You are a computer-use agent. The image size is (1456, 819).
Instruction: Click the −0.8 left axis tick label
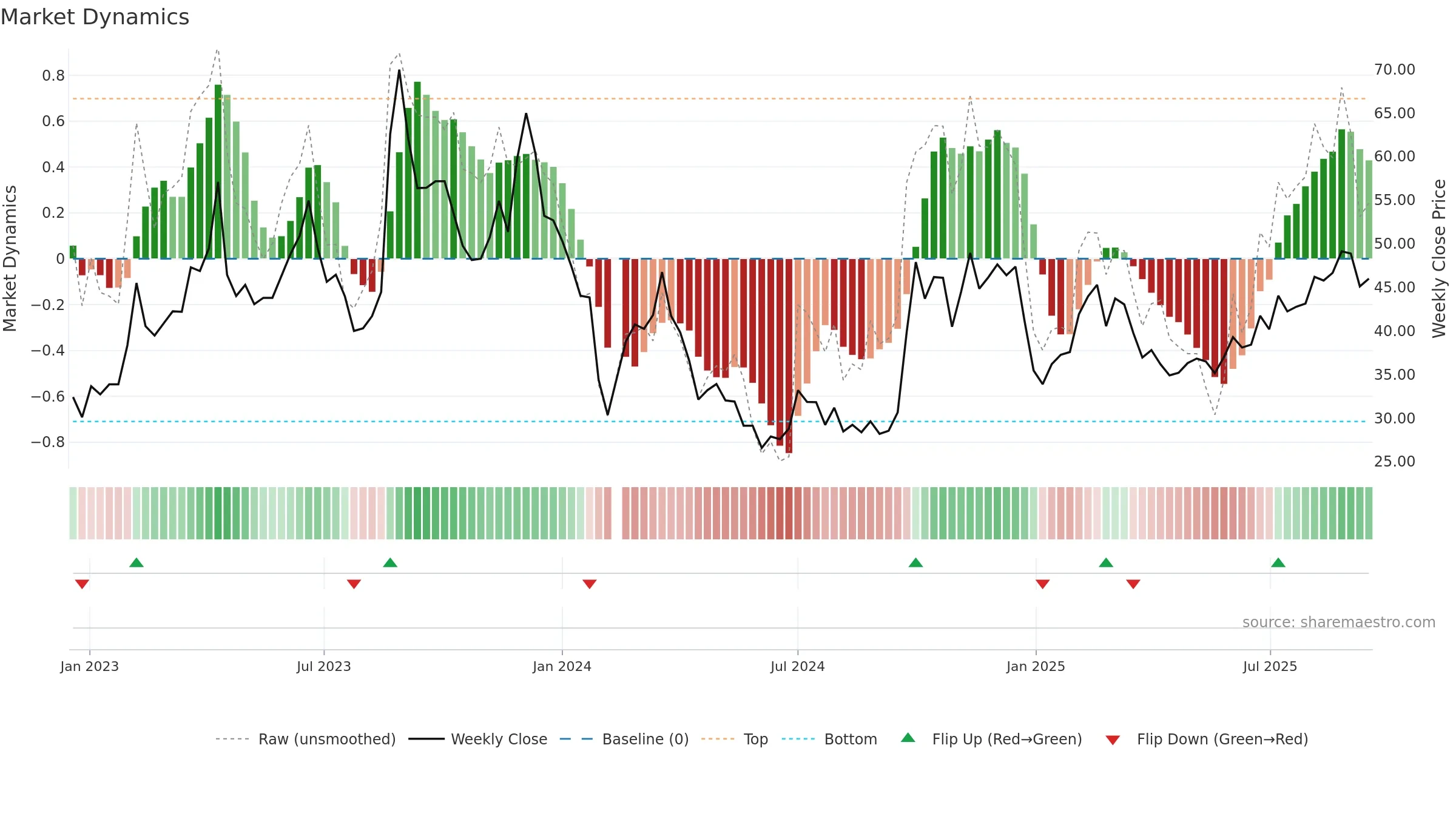48,442
